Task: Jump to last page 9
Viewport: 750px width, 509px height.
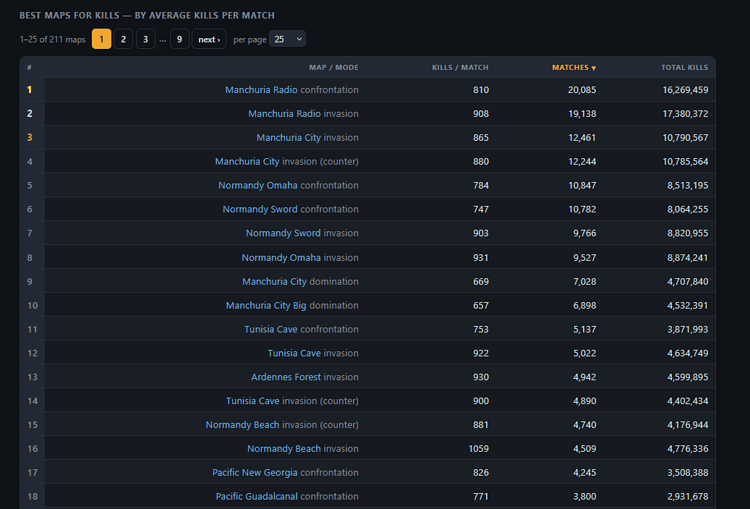Action: pyautogui.click(x=179, y=39)
